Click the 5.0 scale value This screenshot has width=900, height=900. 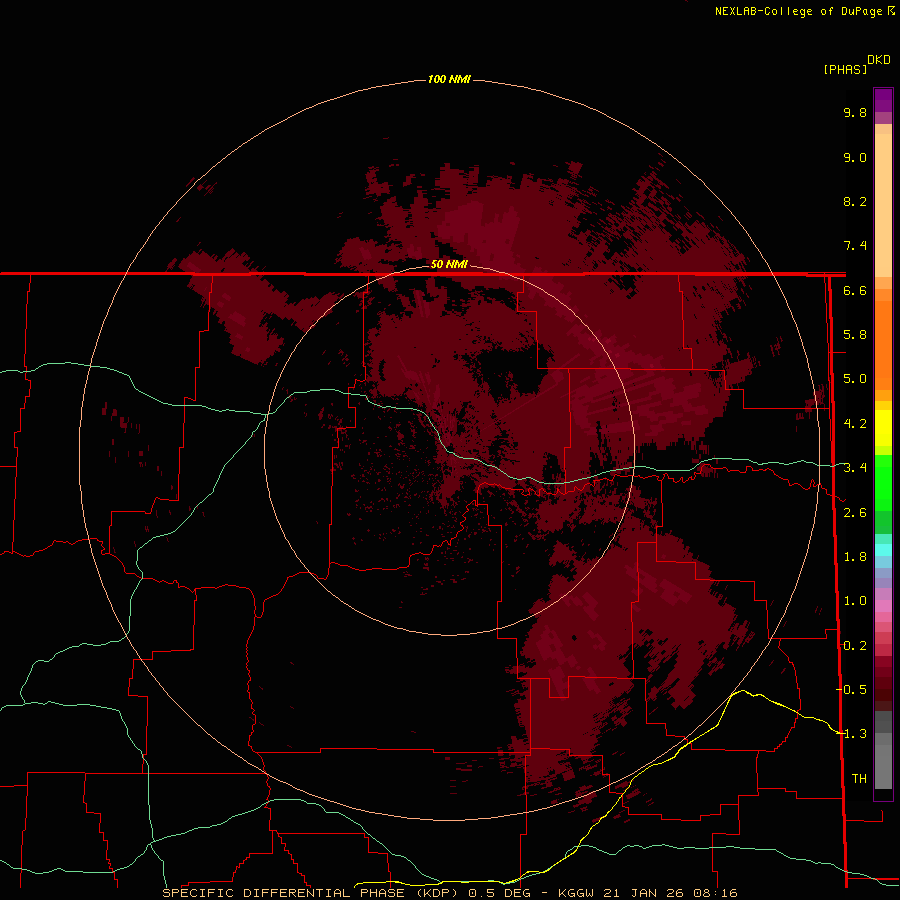(855, 379)
